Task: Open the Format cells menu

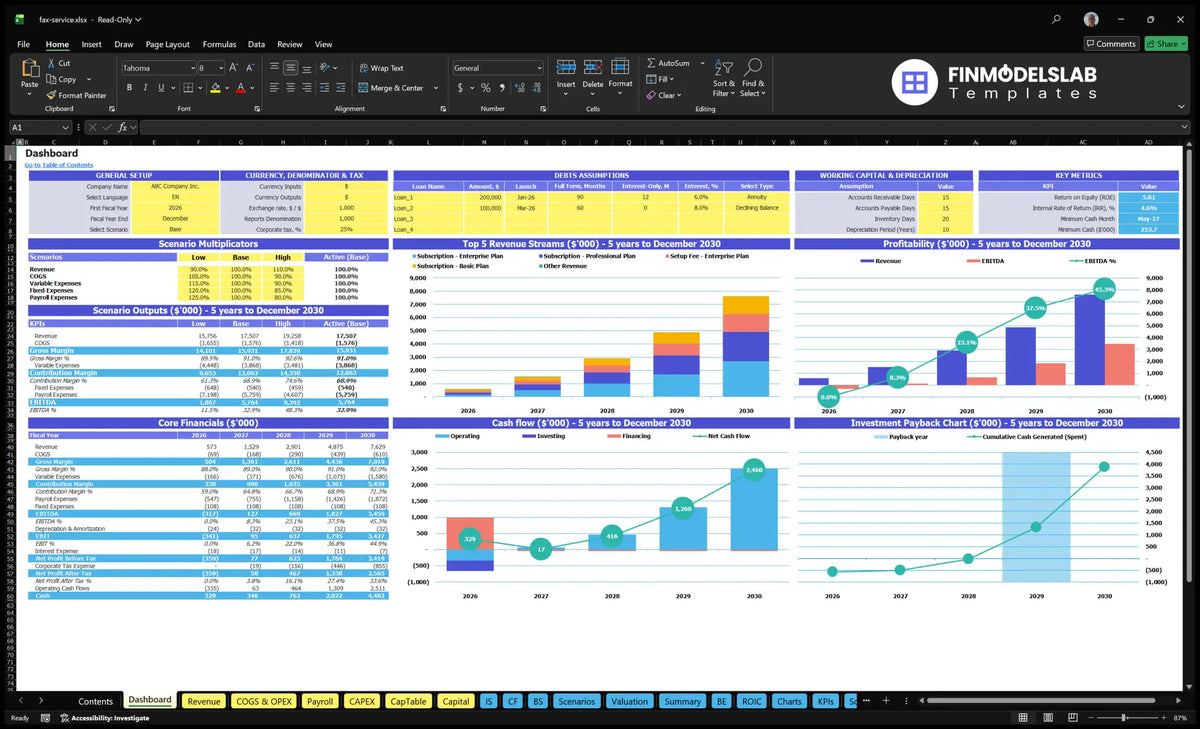Action: click(620, 74)
